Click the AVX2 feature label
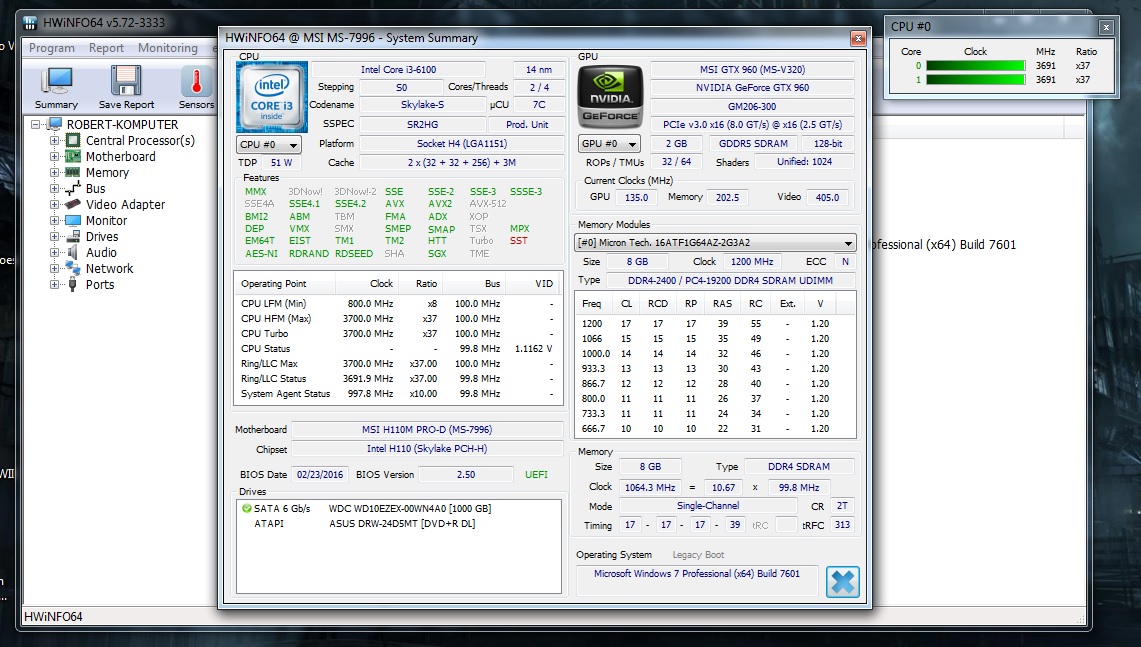 (x=440, y=204)
